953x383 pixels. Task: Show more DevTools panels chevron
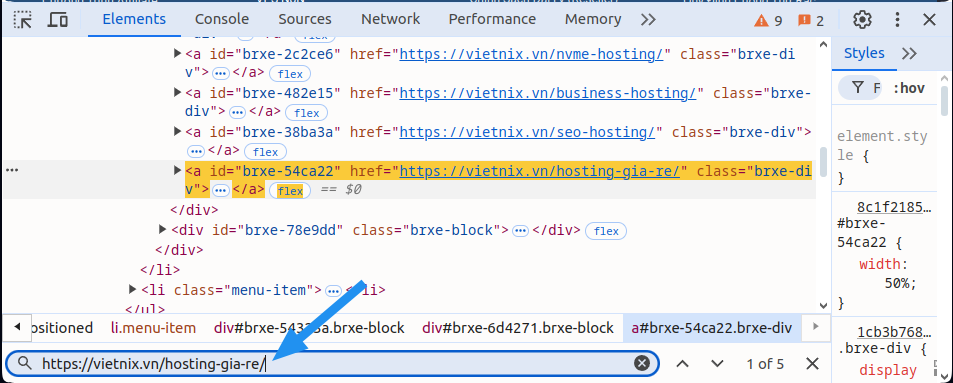648,19
